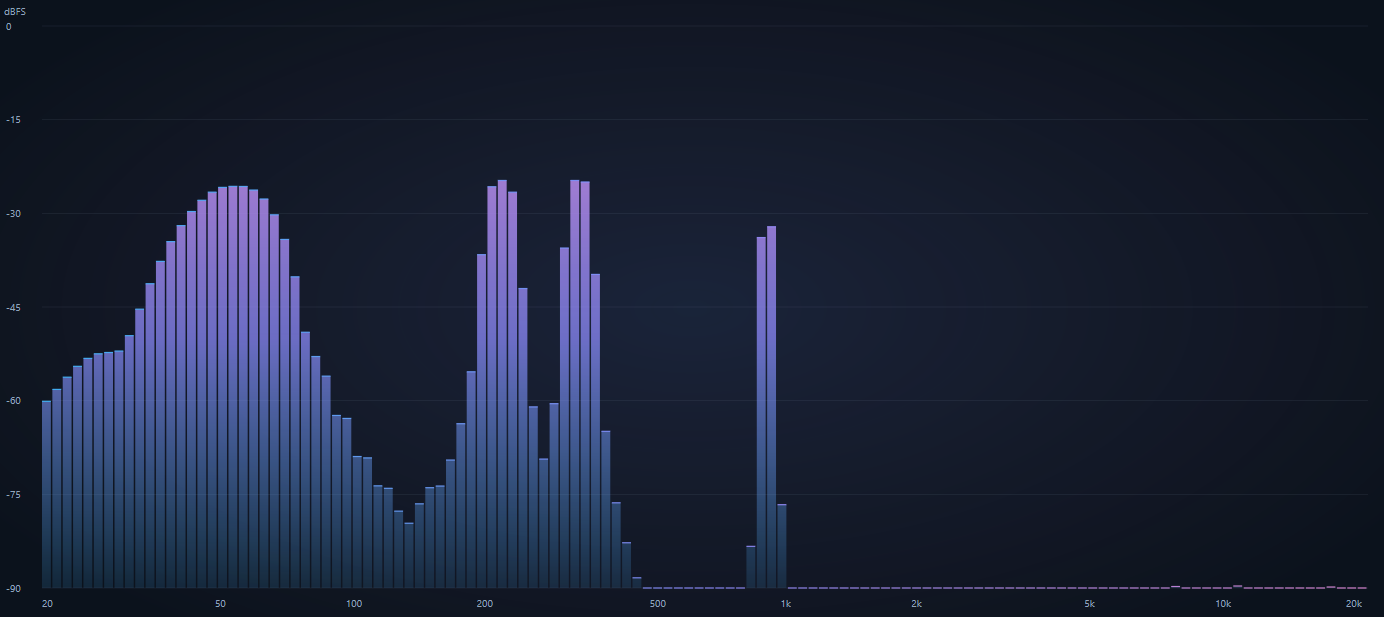Select the 5k frequency axis label
Image resolution: width=1384 pixels, height=617 pixels.
(x=1089, y=604)
